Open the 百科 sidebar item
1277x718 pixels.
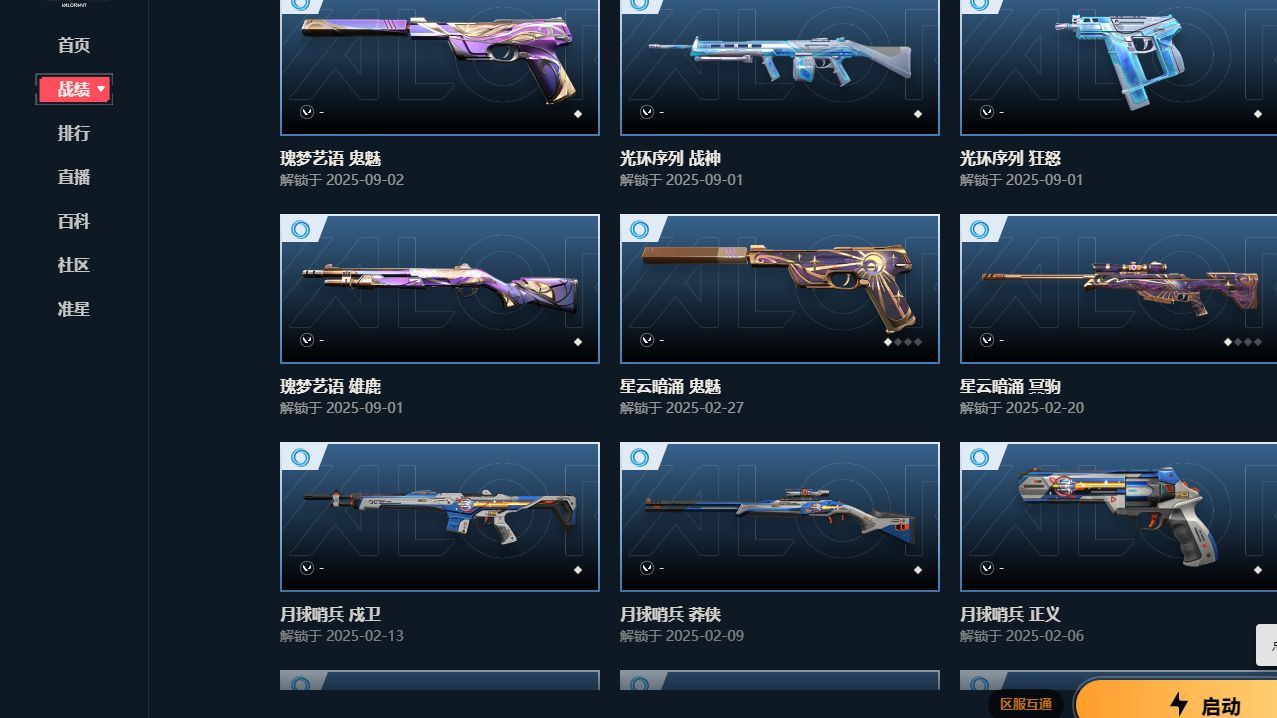[x=74, y=221]
